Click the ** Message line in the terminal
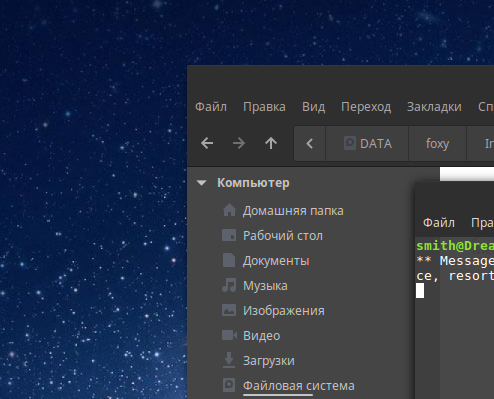This screenshot has width=494, height=399. point(455,260)
